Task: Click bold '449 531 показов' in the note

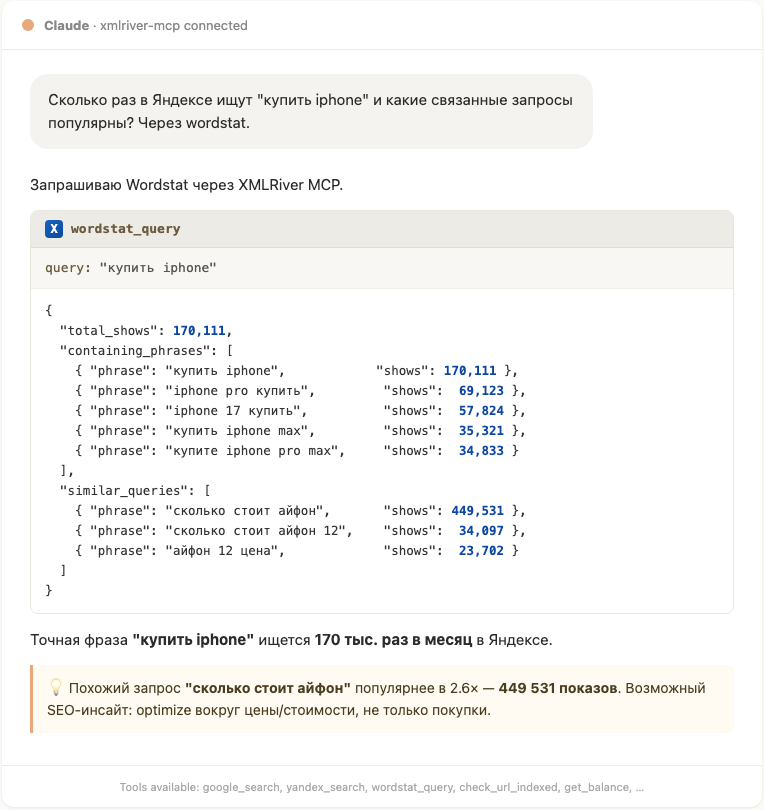Action: 558,688
